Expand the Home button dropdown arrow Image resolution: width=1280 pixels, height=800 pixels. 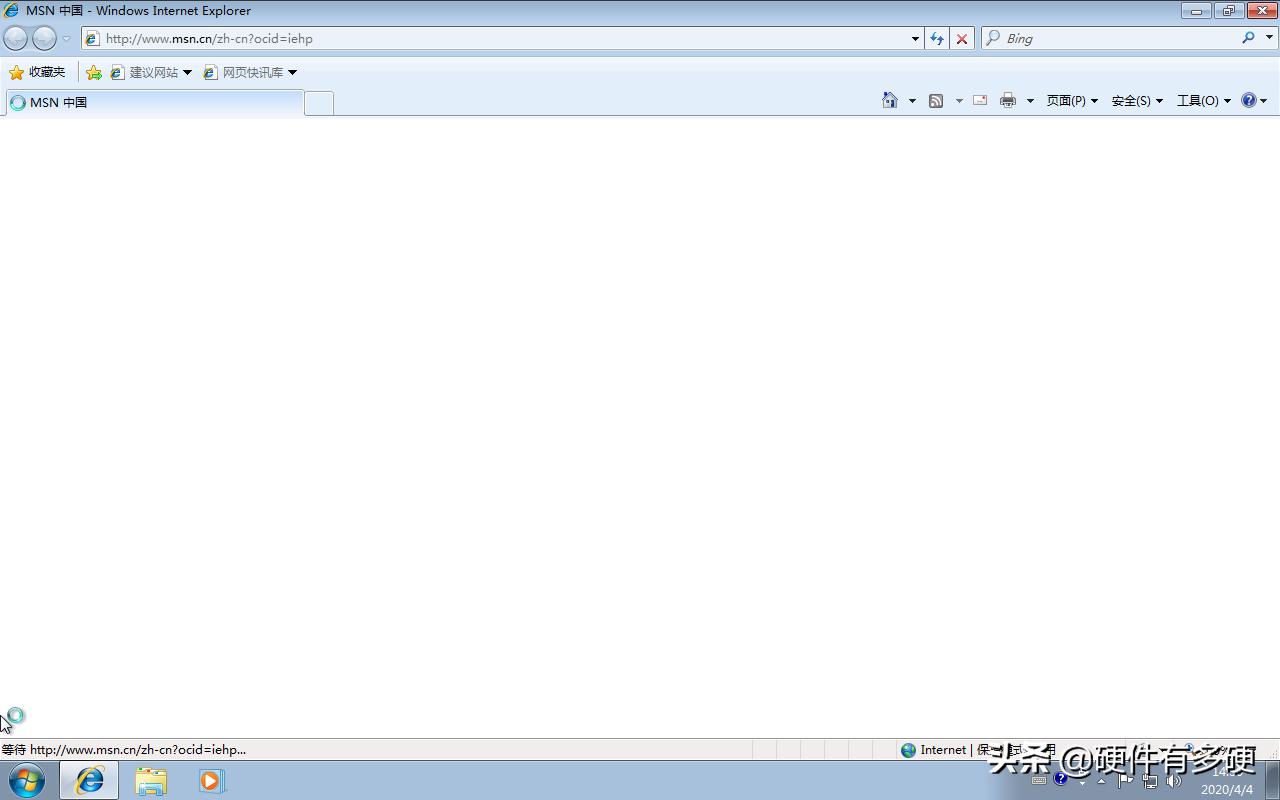coord(912,101)
